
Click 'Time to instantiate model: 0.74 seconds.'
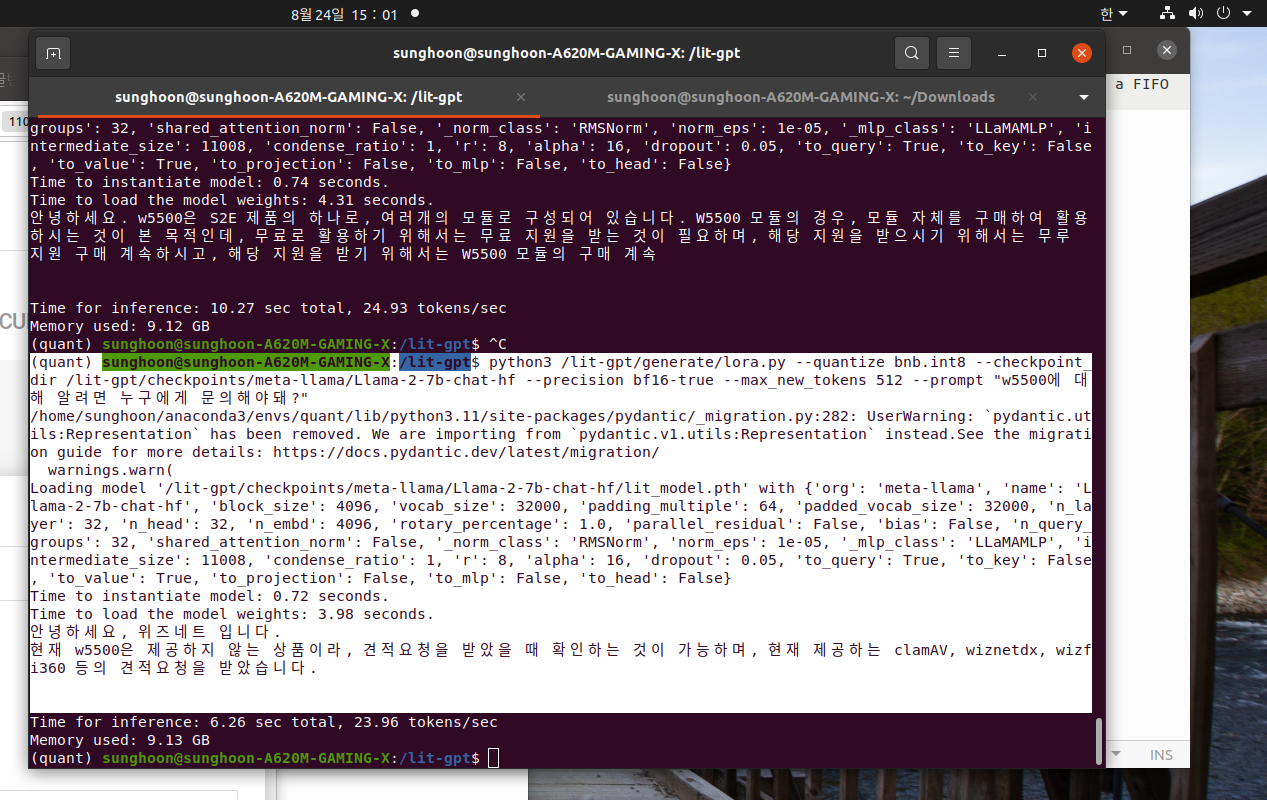[209, 182]
